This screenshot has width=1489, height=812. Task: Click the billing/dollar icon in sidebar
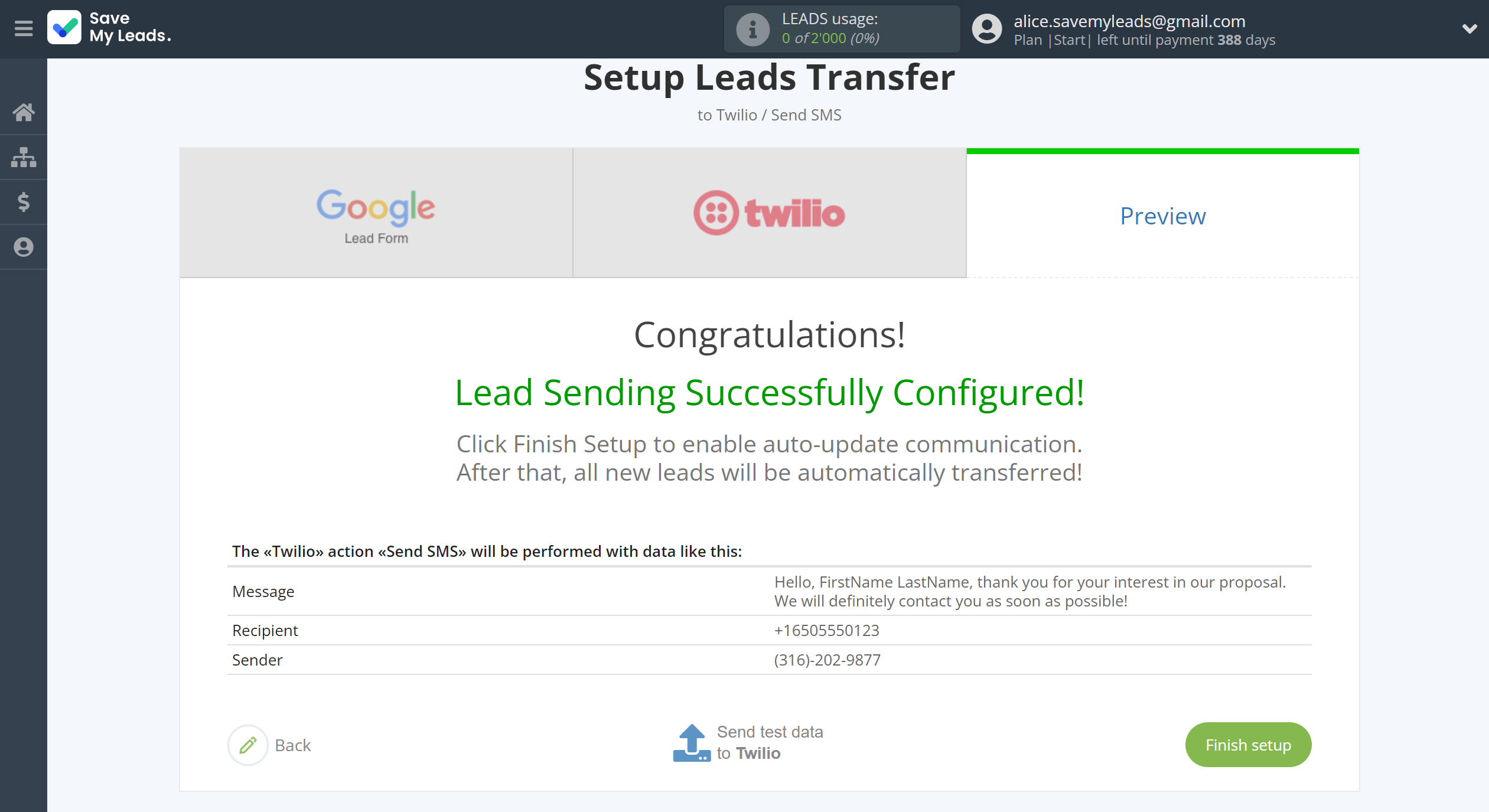click(x=24, y=201)
